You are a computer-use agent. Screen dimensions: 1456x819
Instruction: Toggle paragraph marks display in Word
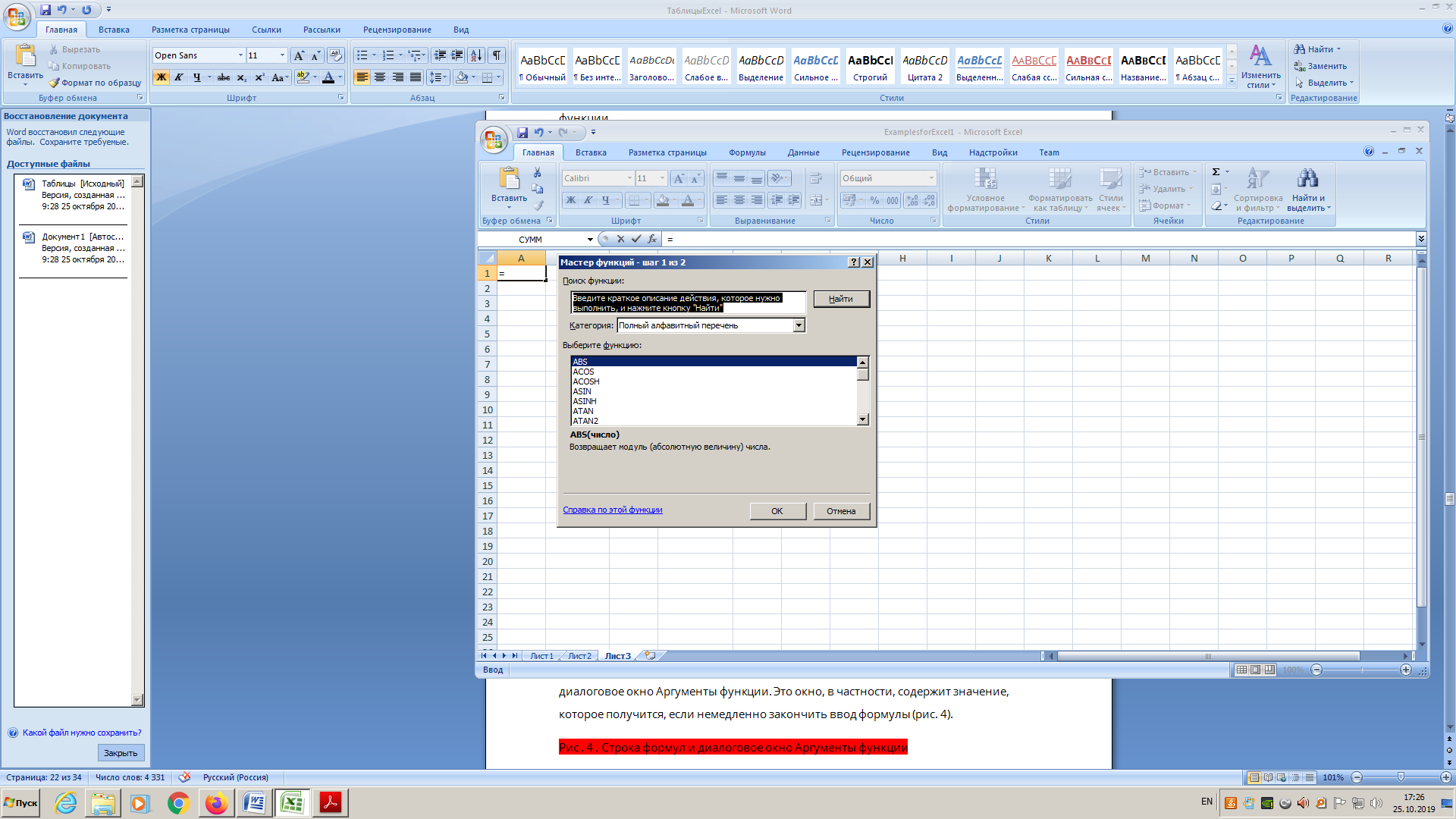(497, 55)
